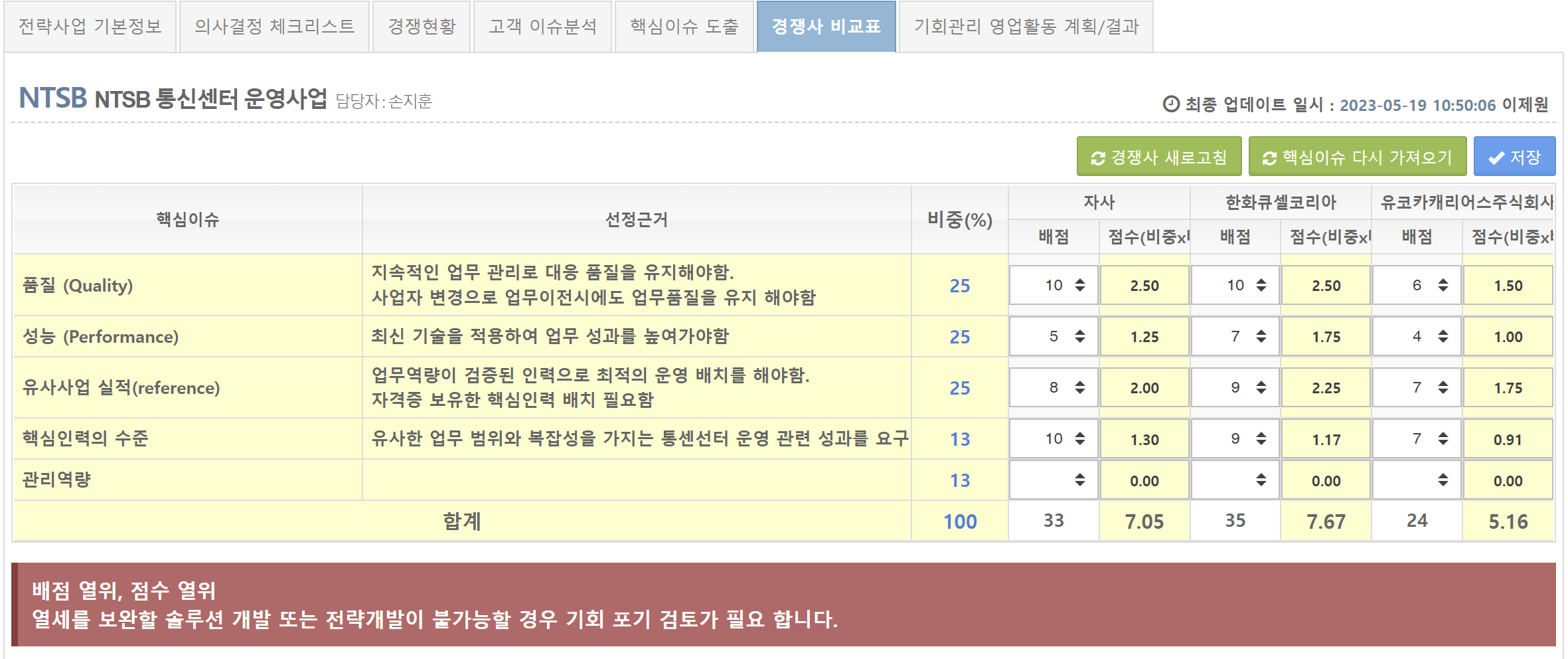Click 자사 점수 field 0.00 in 관리역량 row
Image resolution: width=1568 pixels, height=659 pixels.
[1144, 480]
